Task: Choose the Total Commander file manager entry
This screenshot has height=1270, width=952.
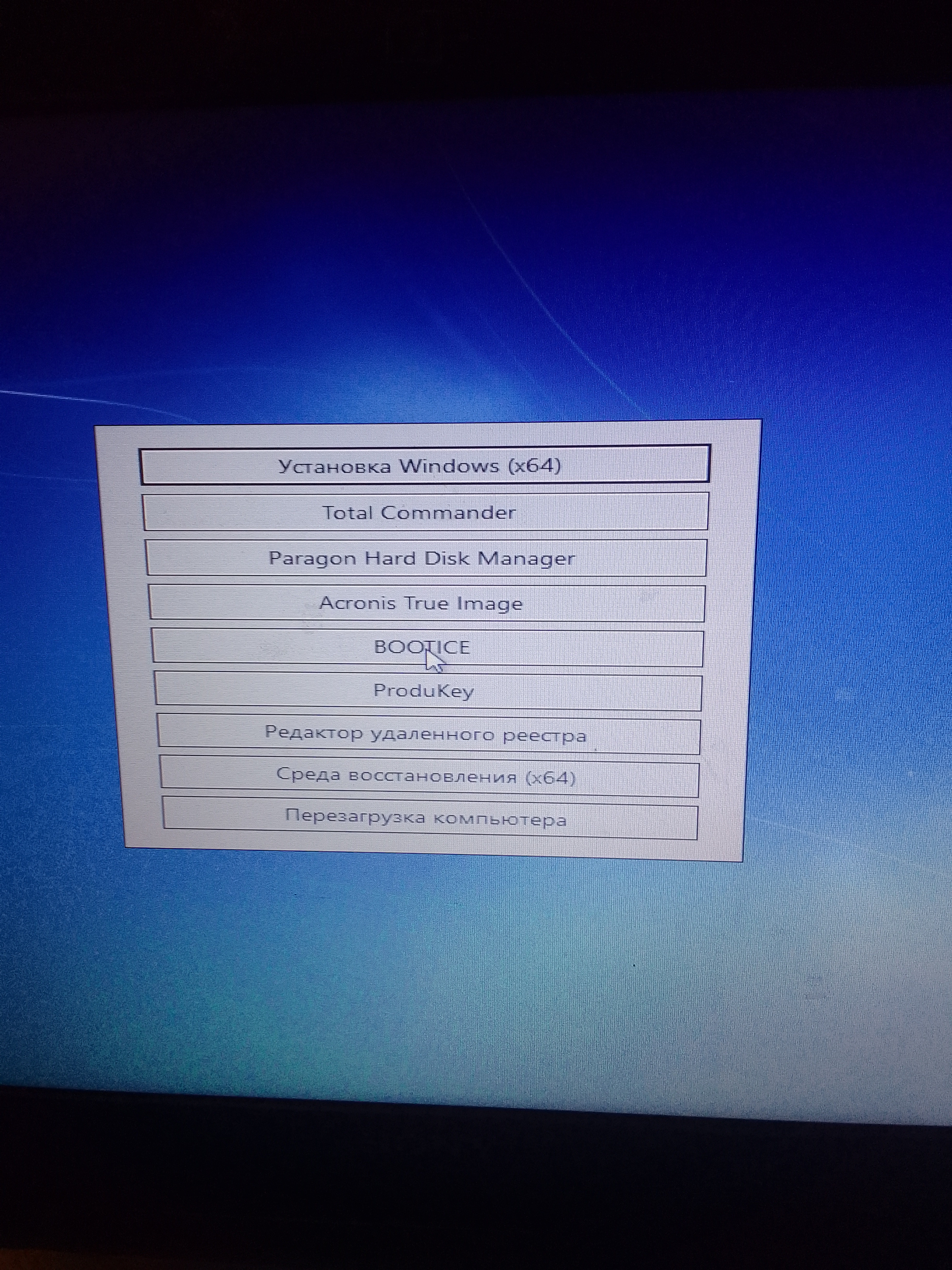Action: (425, 512)
